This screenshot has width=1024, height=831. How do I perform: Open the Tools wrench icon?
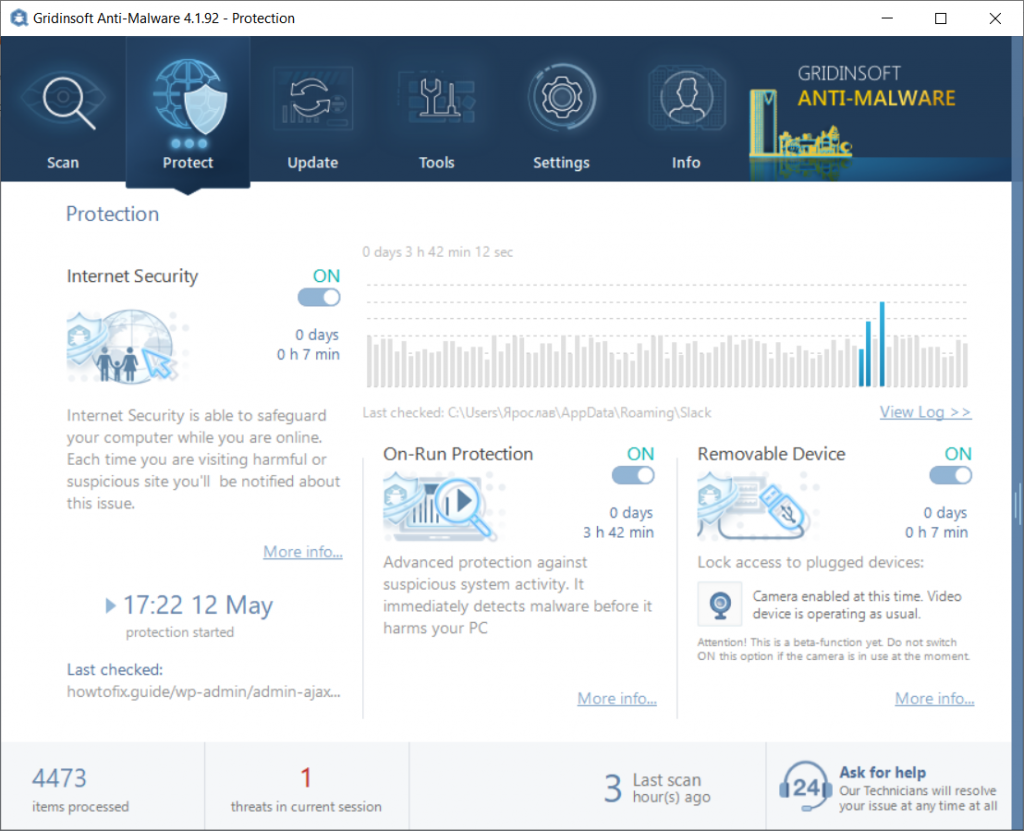point(437,100)
